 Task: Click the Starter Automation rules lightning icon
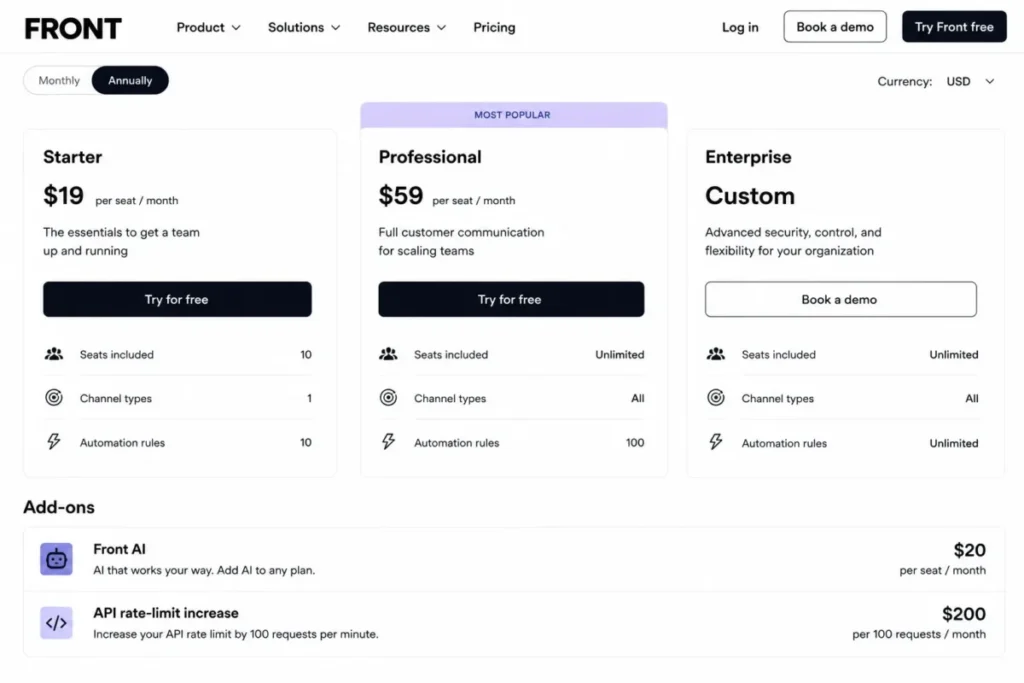click(x=54, y=441)
